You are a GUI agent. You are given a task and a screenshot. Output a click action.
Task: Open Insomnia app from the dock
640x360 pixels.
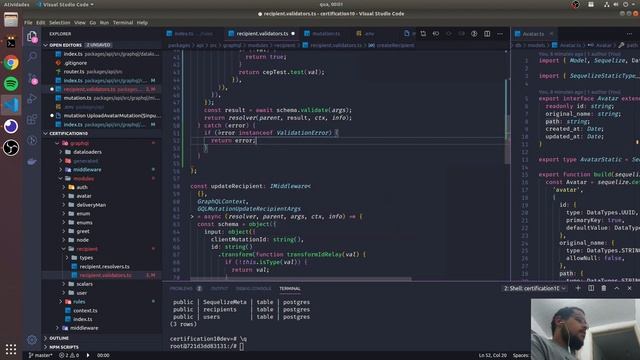tap(11, 126)
